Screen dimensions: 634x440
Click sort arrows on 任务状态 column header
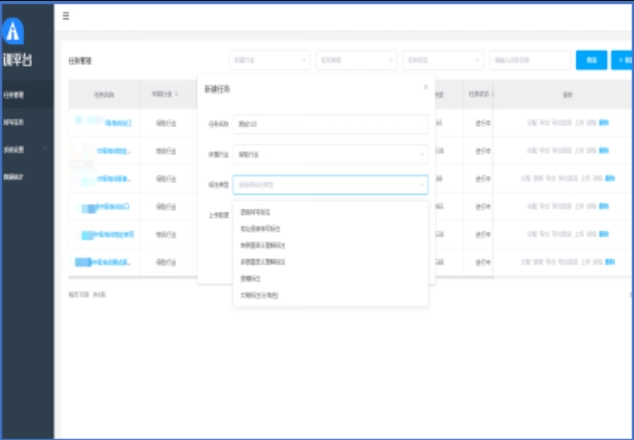coord(492,94)
